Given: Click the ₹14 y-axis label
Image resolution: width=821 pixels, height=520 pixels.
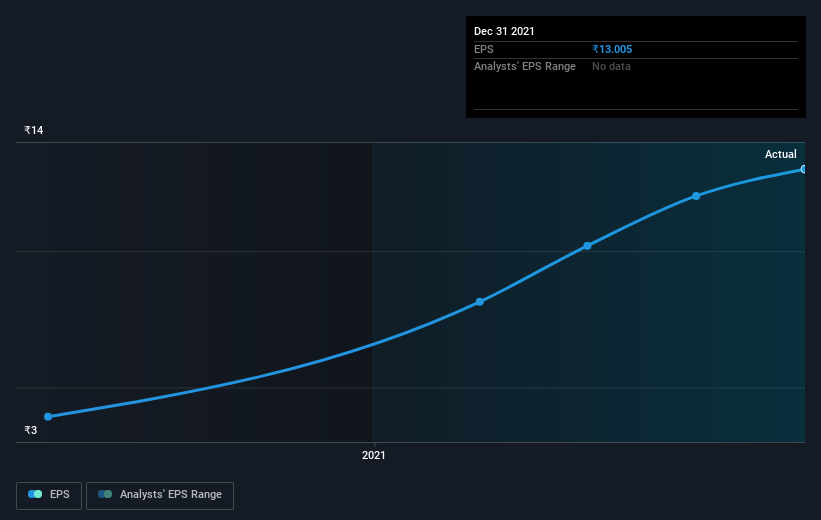Looking at the screenshot, I should (x=34, y=130).
